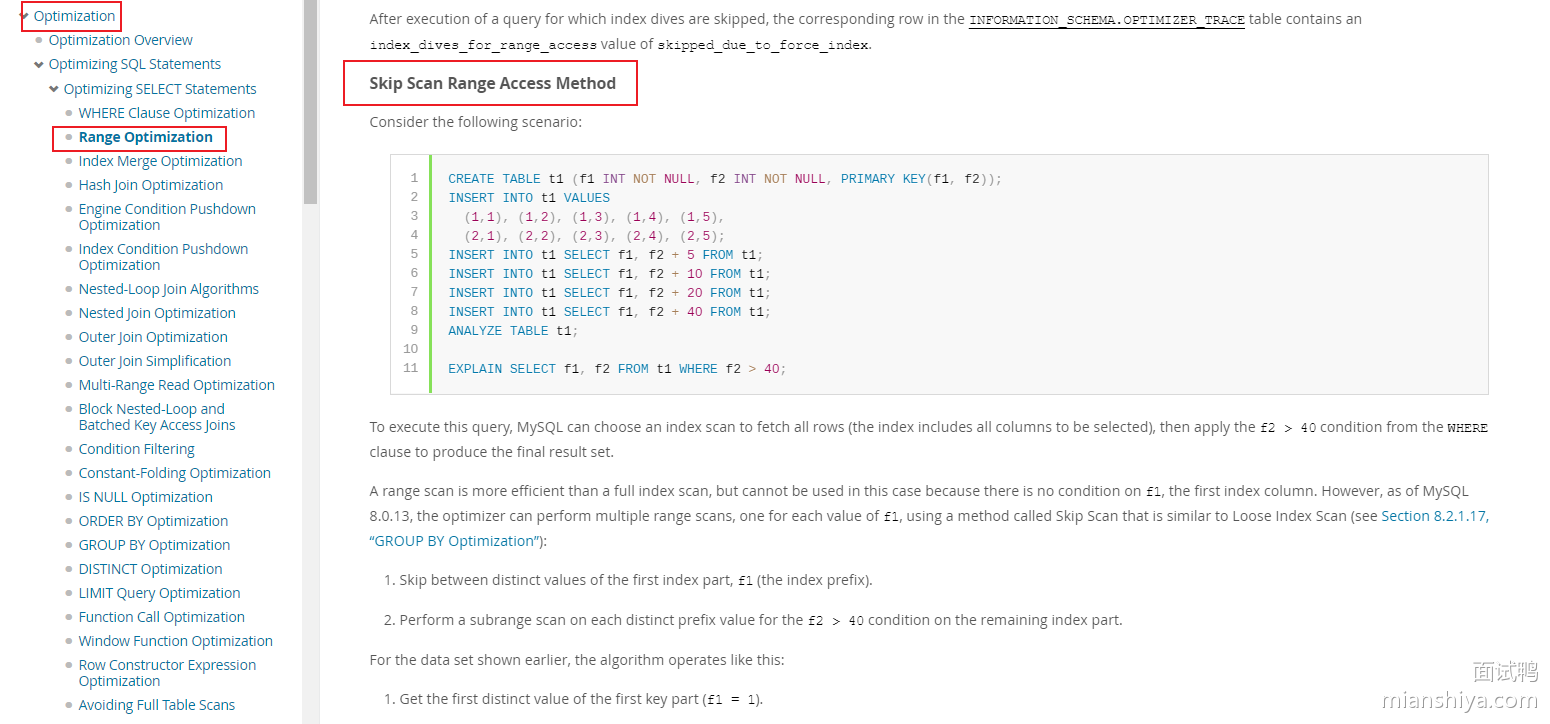Open the Optimization Overview page
The height and width of the screenshot is (724, 1550).
120,40
